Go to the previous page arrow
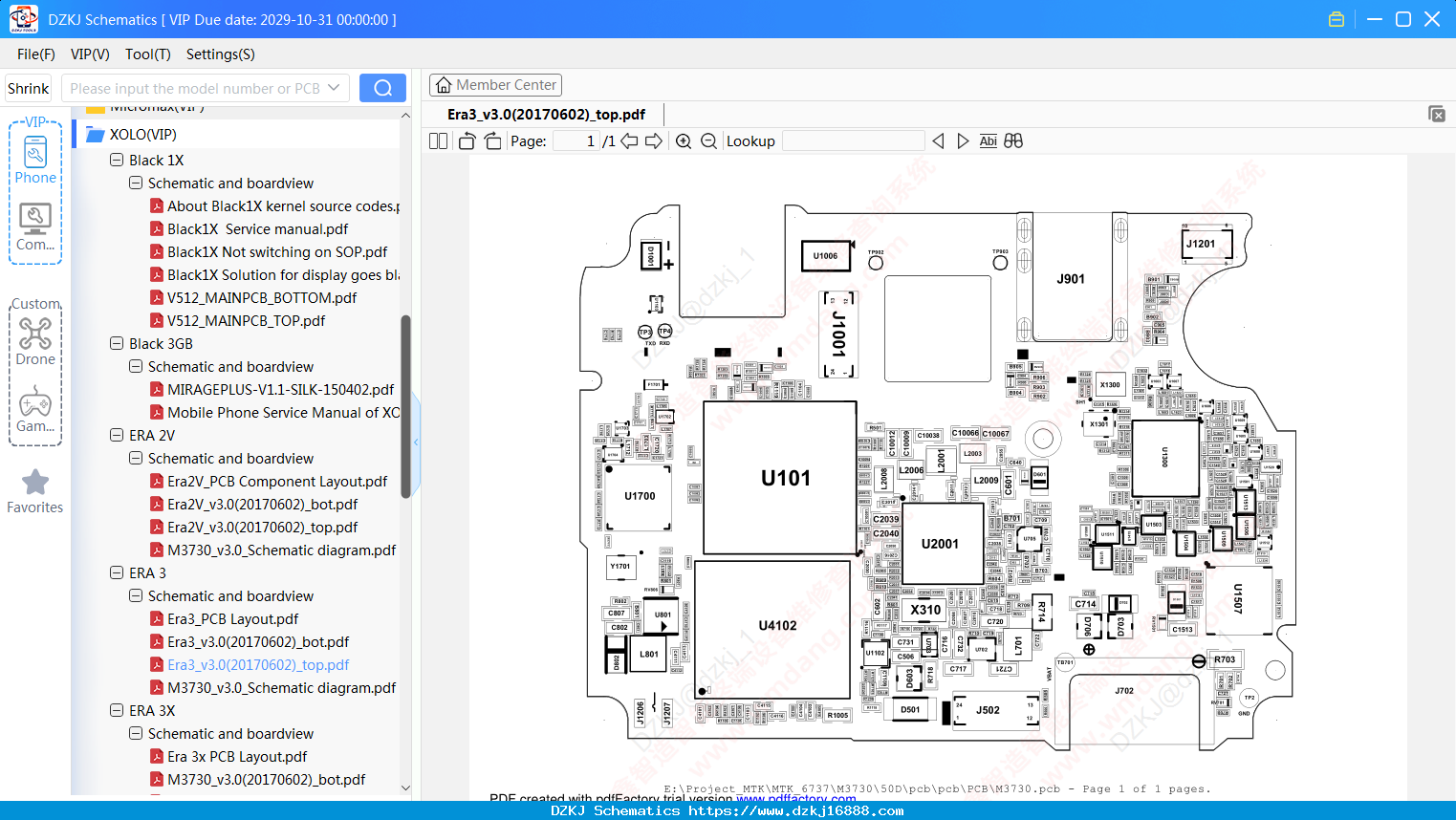 click(x=629, y=141)
